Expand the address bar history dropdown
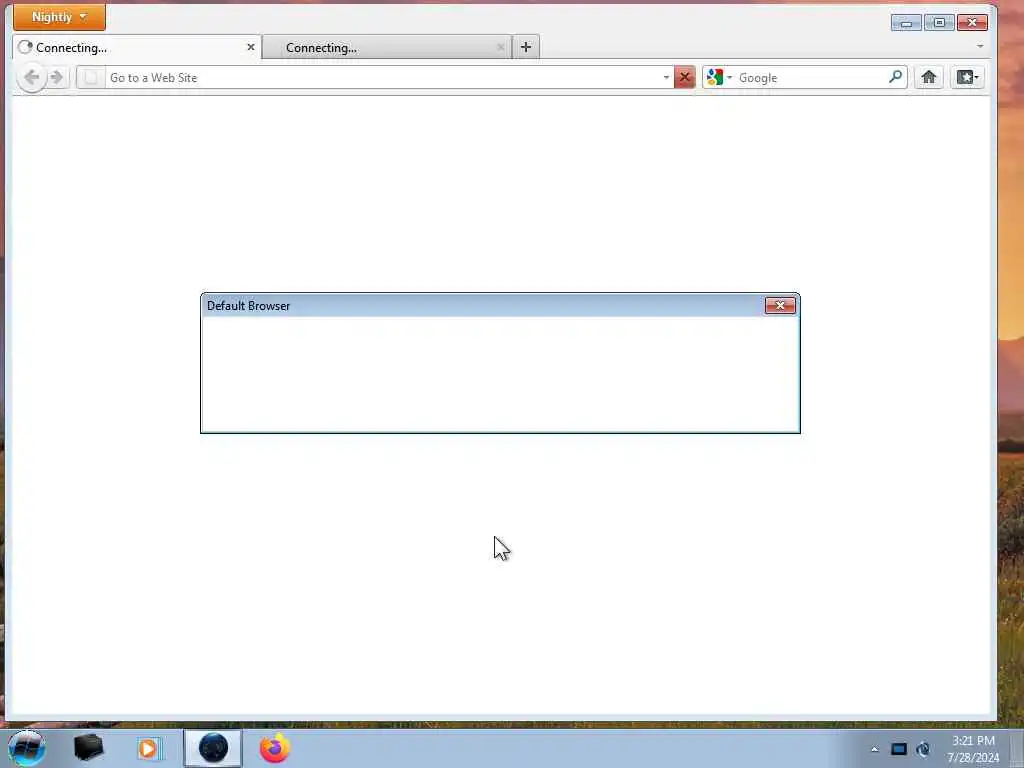 tap(666, 78)
